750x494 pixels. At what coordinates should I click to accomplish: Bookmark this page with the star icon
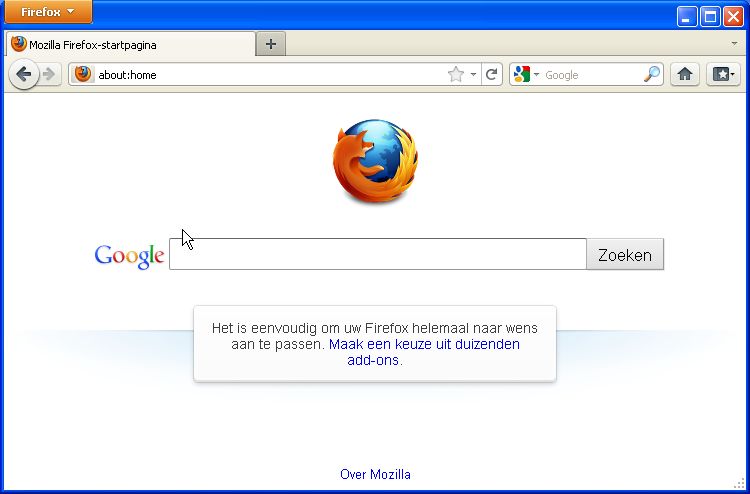[x=456, y=74]
